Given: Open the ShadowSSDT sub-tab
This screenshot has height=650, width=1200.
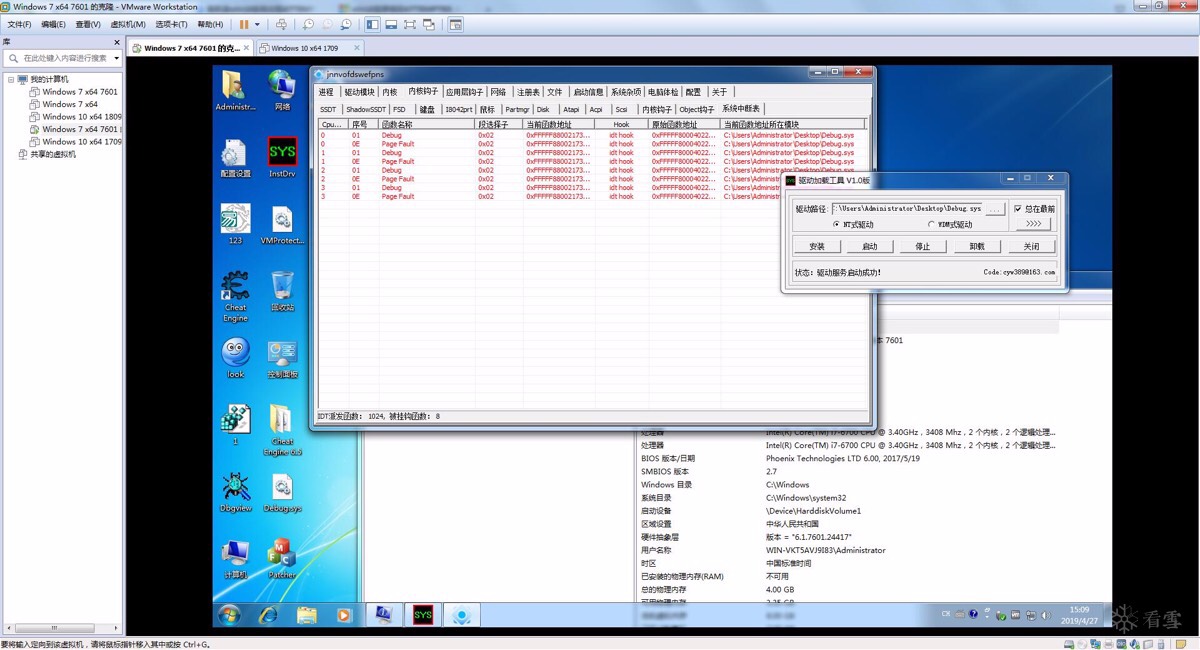Looking at the screenshot, I should tap(365, 109).
